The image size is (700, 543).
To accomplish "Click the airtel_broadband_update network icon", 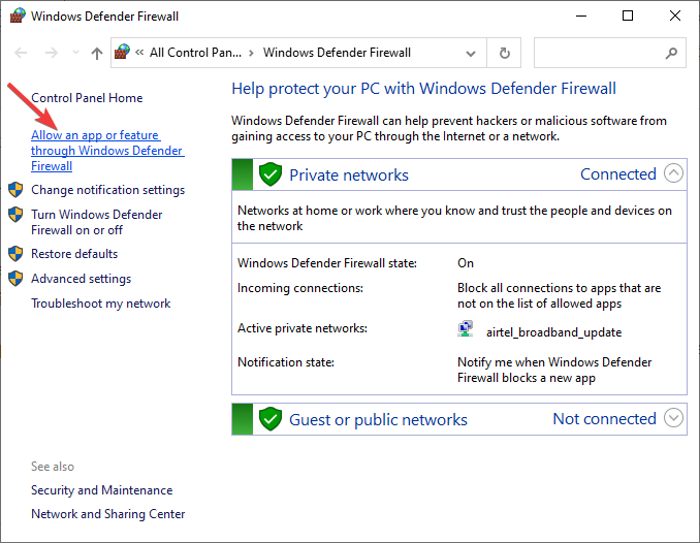I will point(466,329).
